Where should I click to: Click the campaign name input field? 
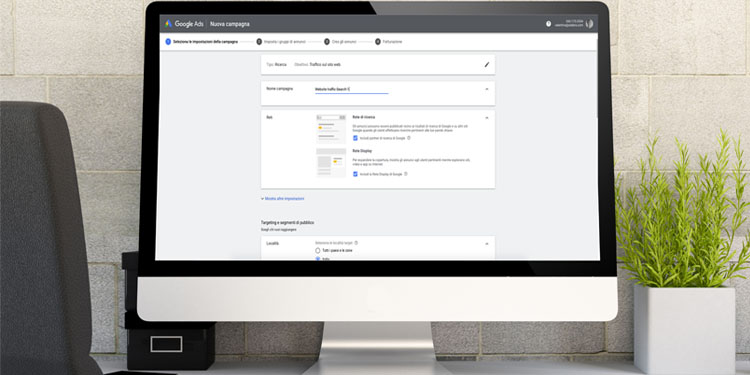(352, 89)
